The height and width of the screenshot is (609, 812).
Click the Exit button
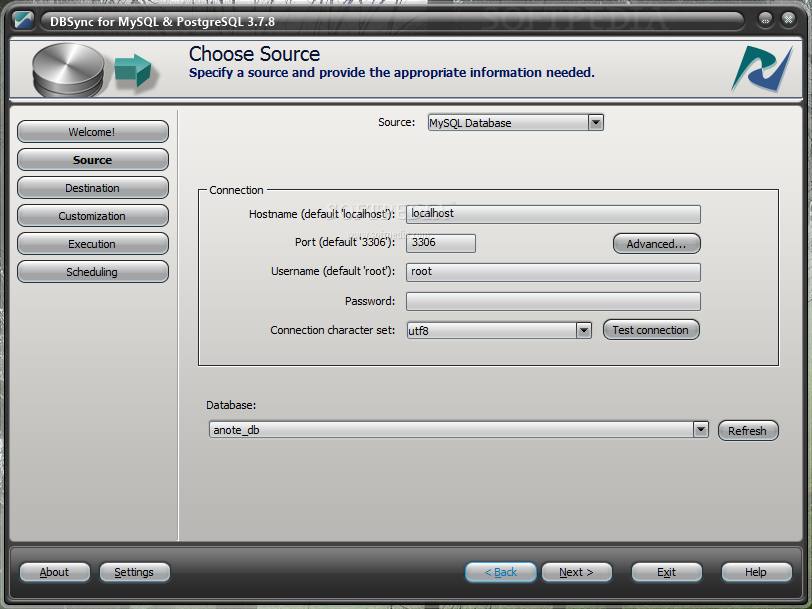(666, 572)
